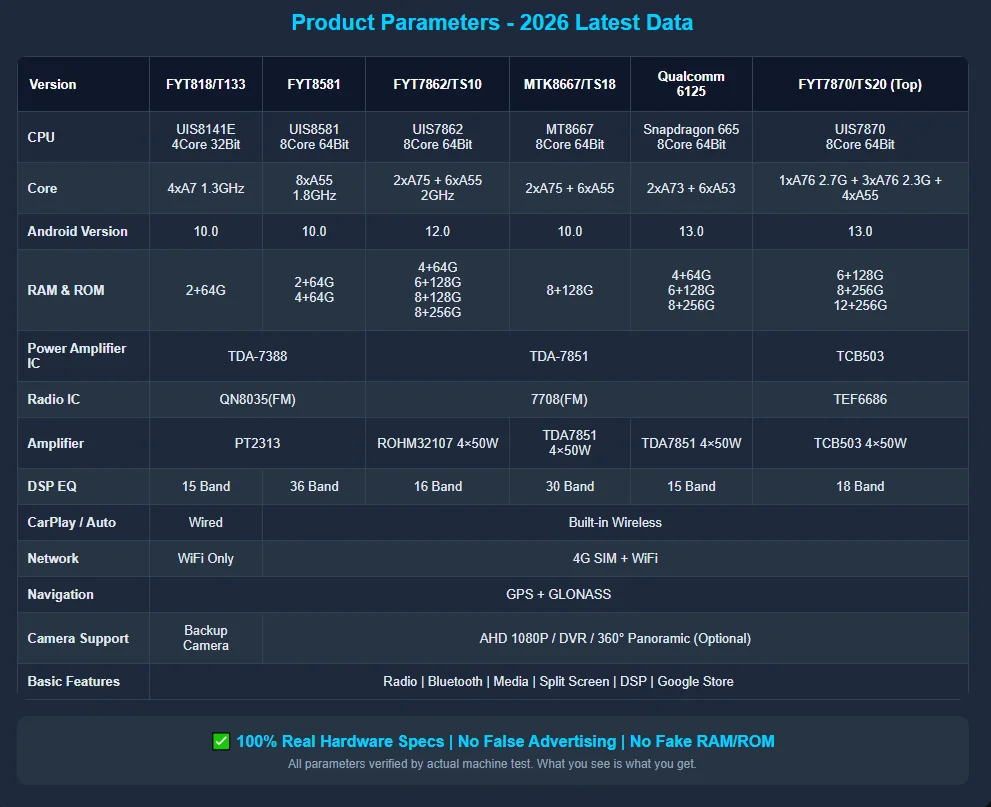
Task: Select the '18 Band' cell
Action: click(x=860, y=486)
